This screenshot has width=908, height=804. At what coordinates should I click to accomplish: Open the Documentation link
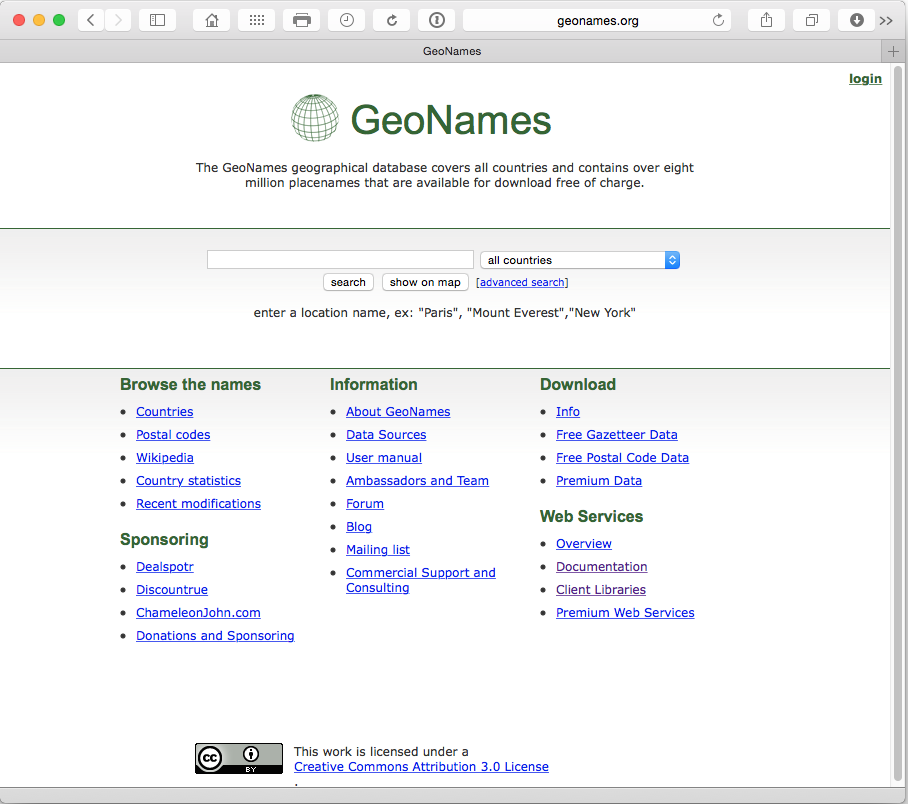[x=601, y=567]
